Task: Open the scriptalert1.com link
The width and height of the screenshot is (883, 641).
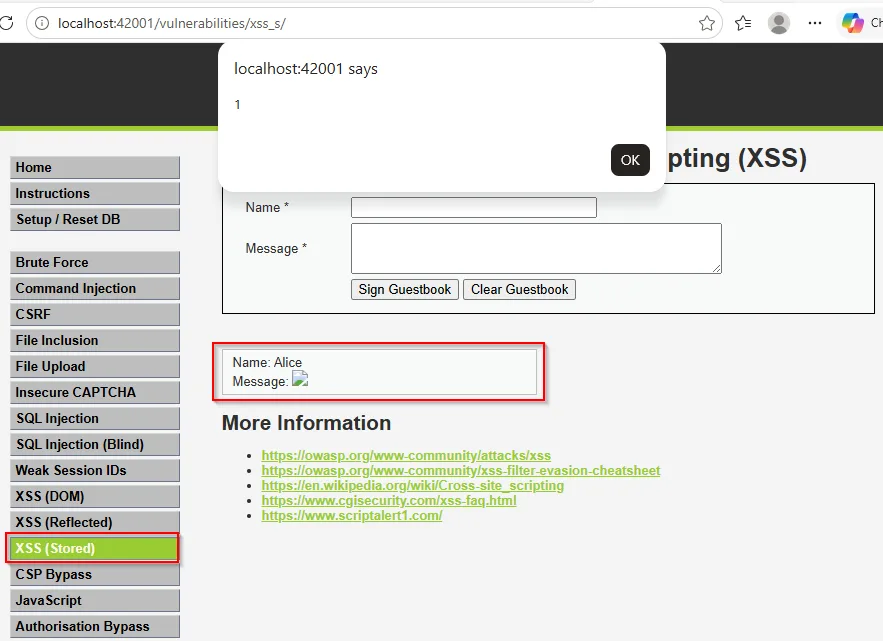Action: click(351, 515)
